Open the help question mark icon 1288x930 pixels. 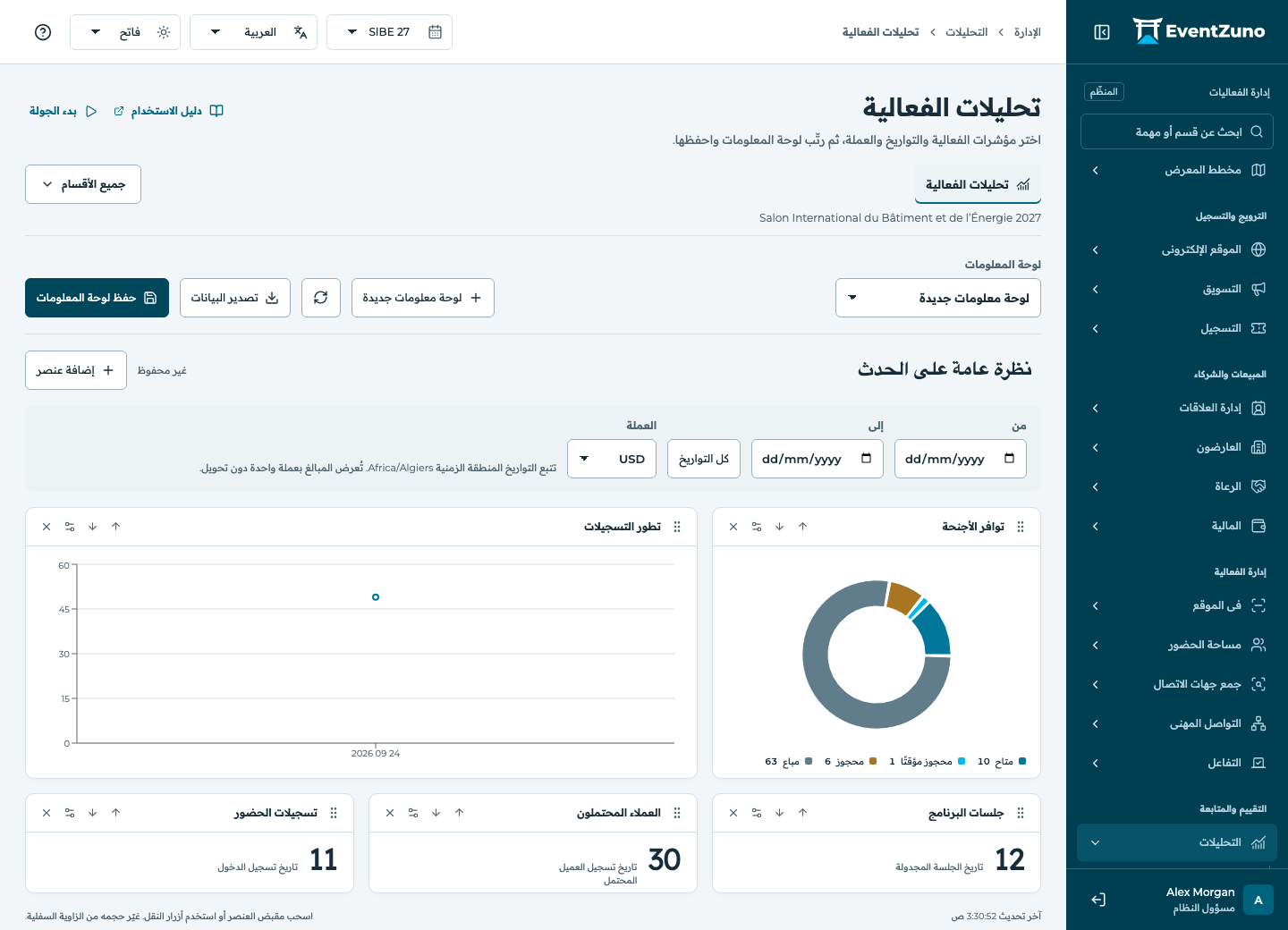pyautogui.click(x=43, y=32)
